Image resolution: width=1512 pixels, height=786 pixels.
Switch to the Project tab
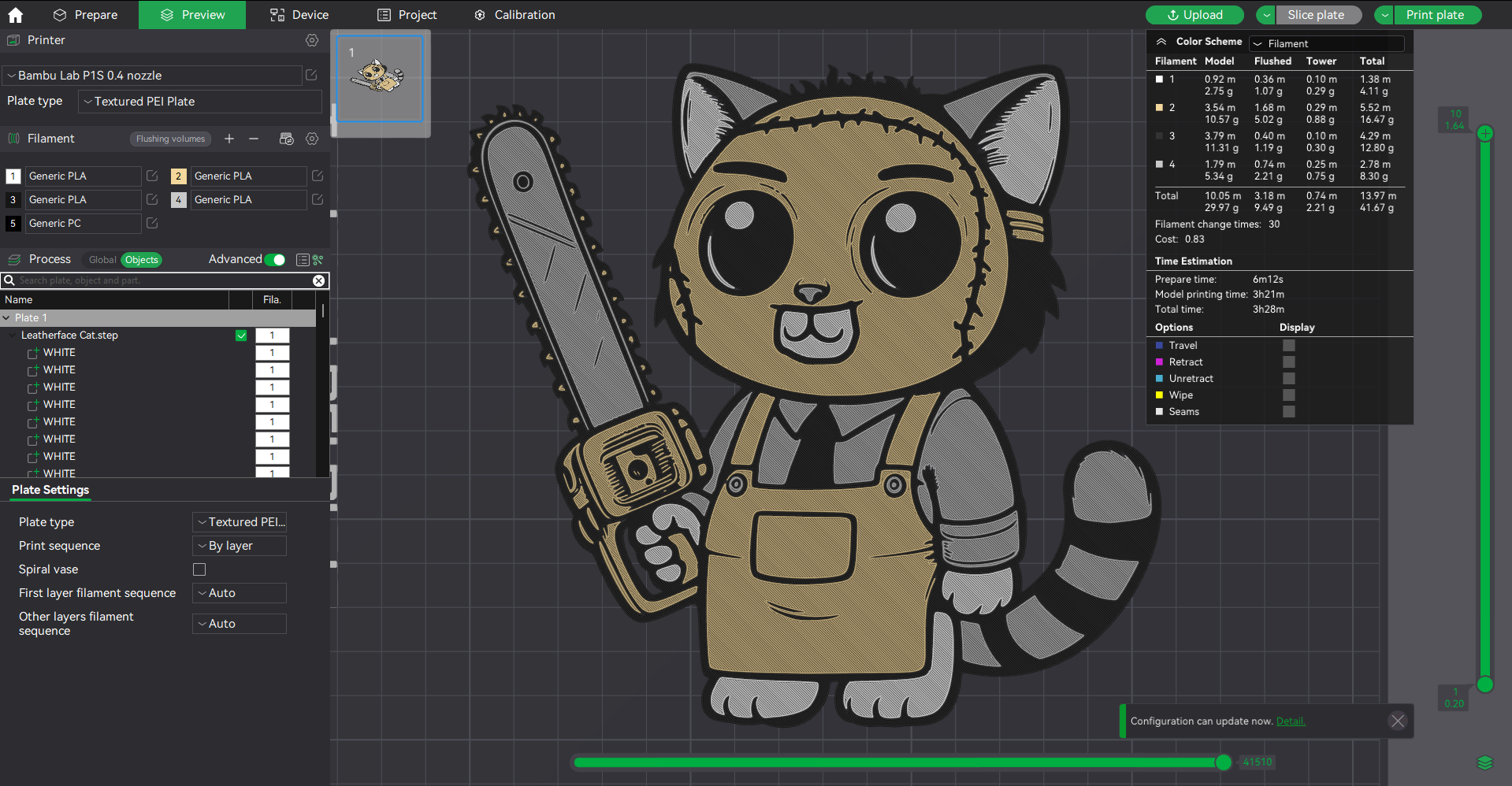(x=407, y=15)
